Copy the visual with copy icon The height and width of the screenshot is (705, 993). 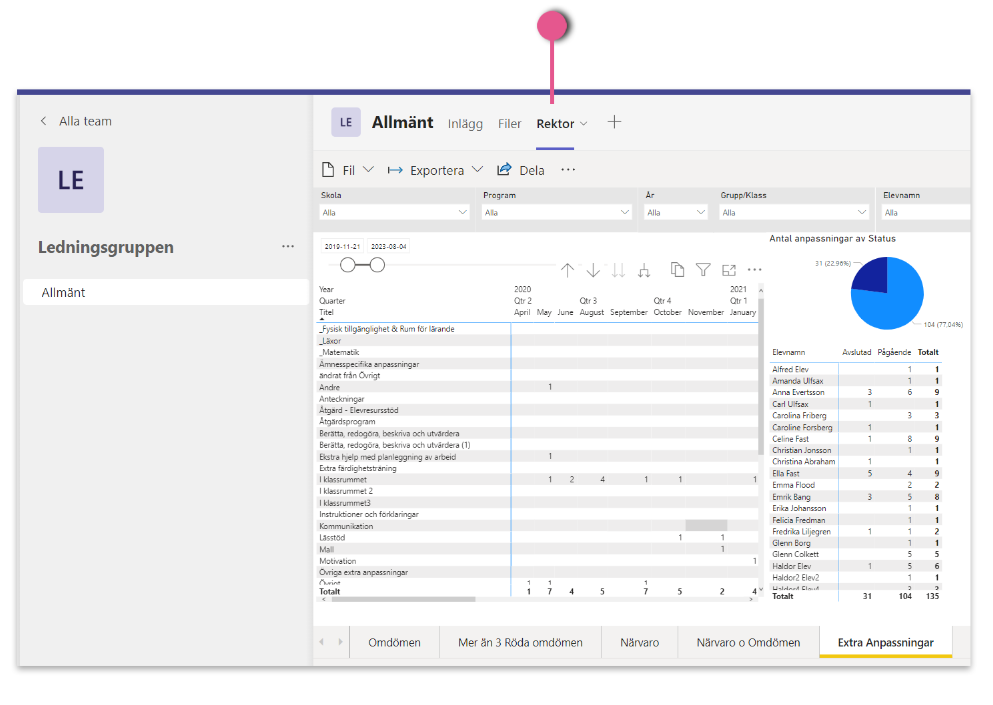coord(678,270)
